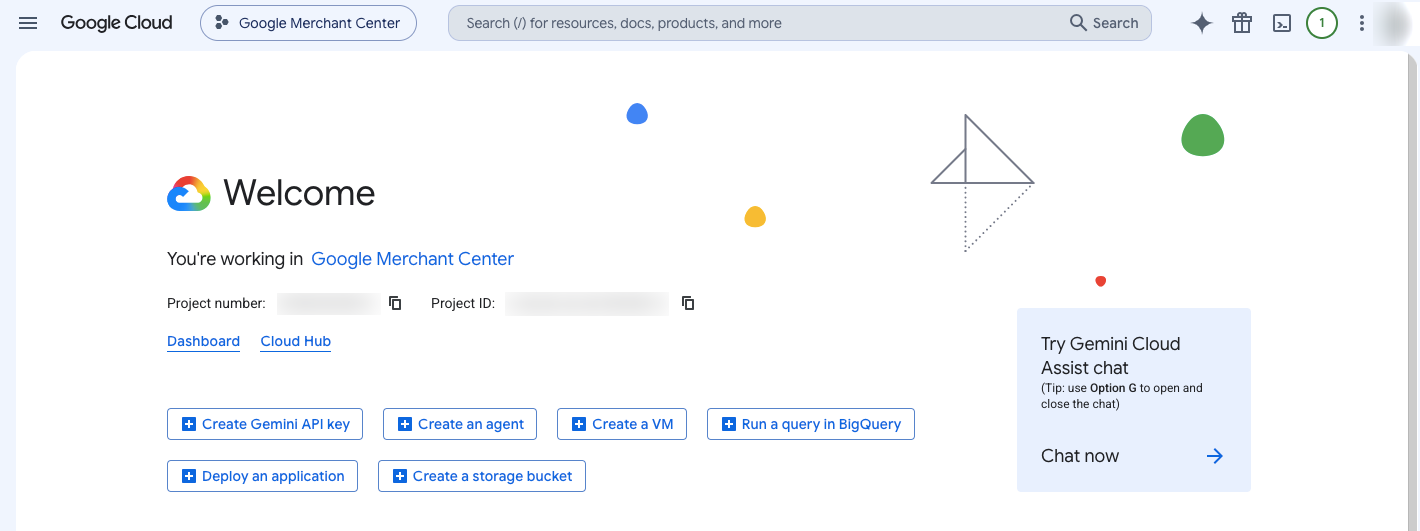Click the 'You're working in' text
The height and width of the screenshot is (531, 1420).
point(235,259)
